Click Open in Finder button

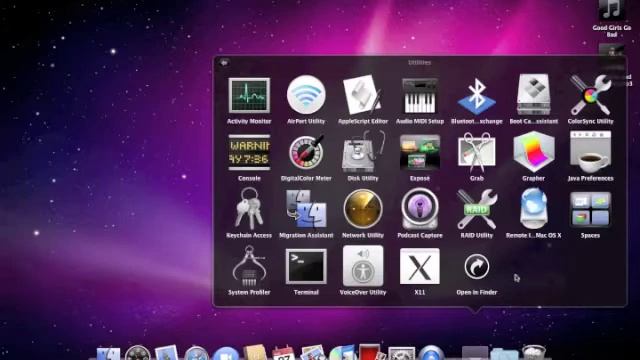click(x=477, y=267)
